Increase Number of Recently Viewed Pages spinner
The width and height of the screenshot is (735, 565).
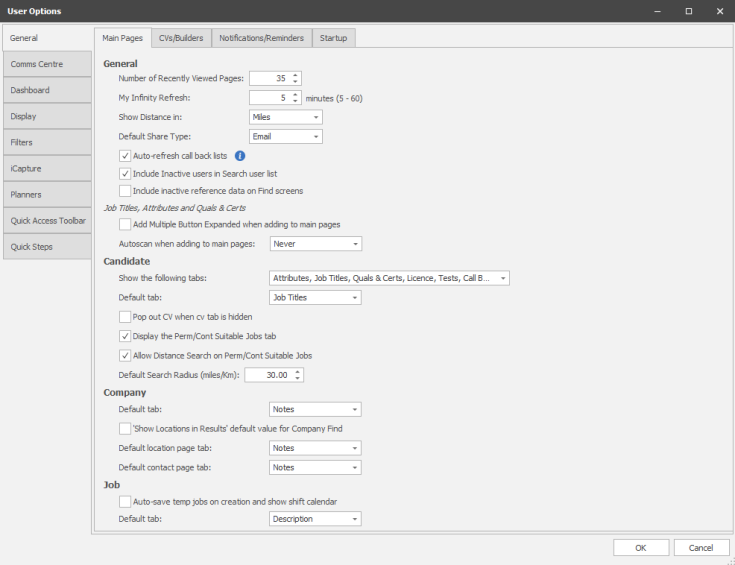[x=296, y=74]
